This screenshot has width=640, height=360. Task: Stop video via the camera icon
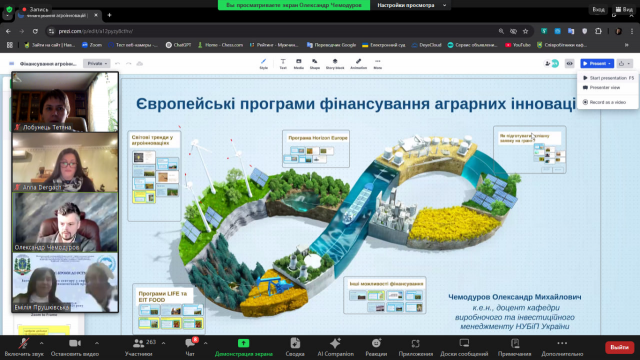point(75,343)
